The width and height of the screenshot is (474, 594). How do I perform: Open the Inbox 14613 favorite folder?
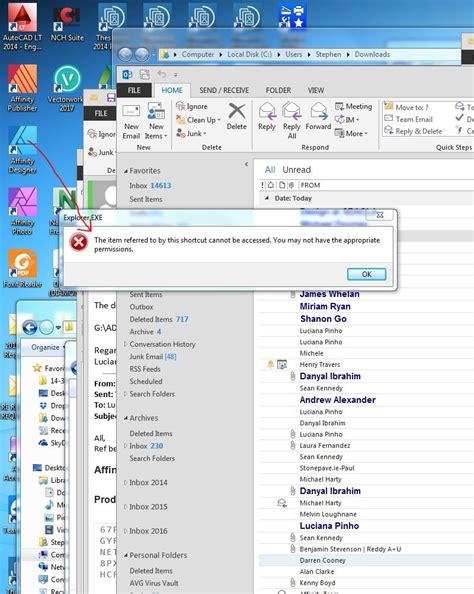(x=150, y=185)
